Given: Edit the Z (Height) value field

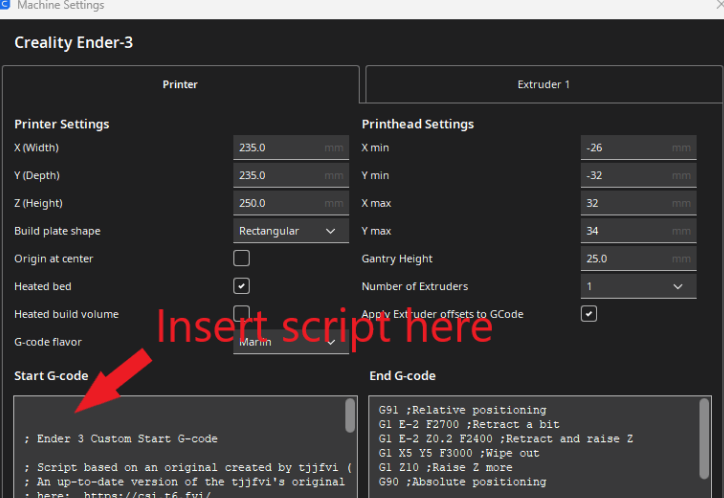Looking at the screenshot, I should click(291, 203).
